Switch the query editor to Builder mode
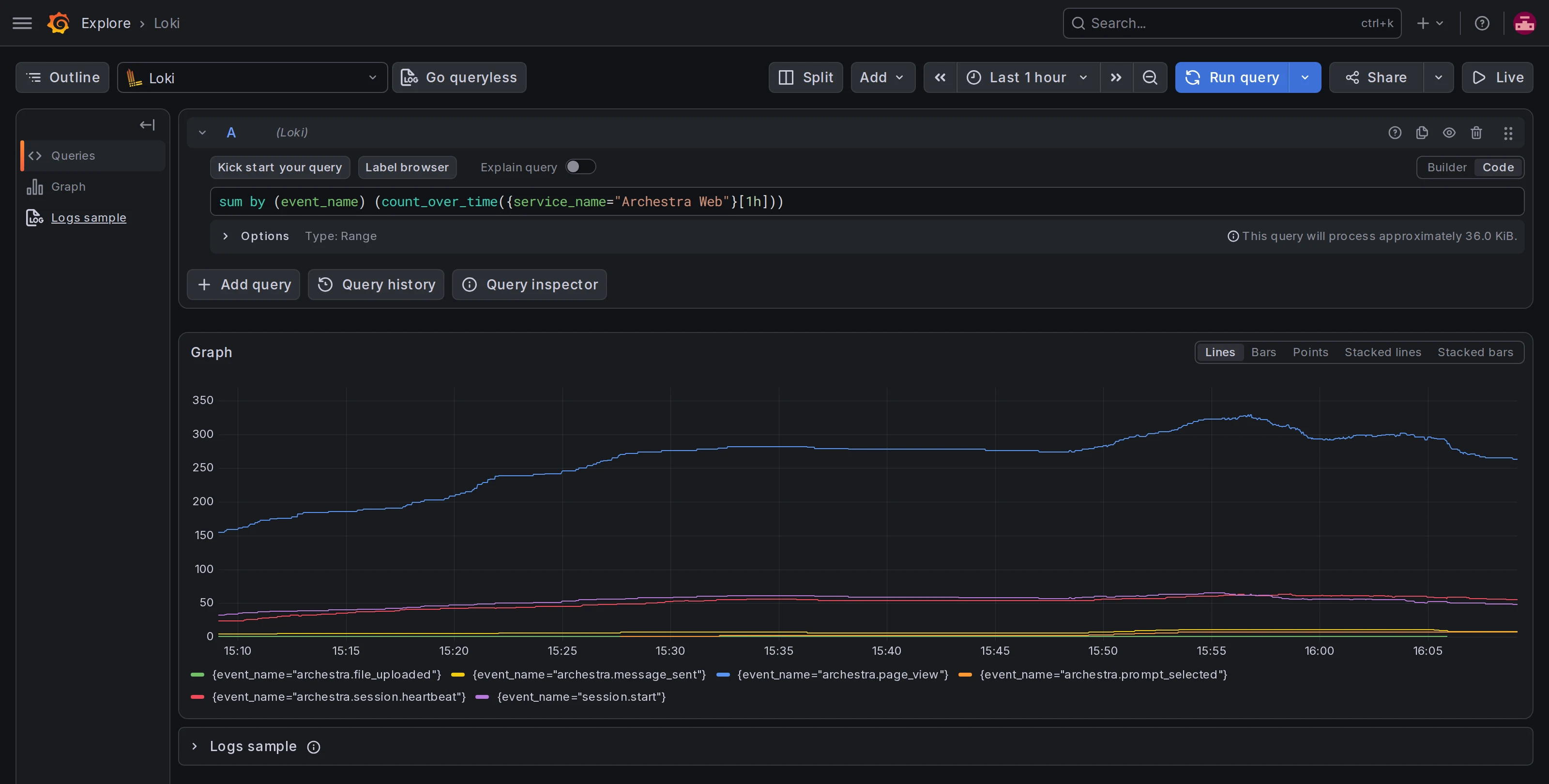The height and width of the screenshot is (784, 1549). pos(1447,167)
